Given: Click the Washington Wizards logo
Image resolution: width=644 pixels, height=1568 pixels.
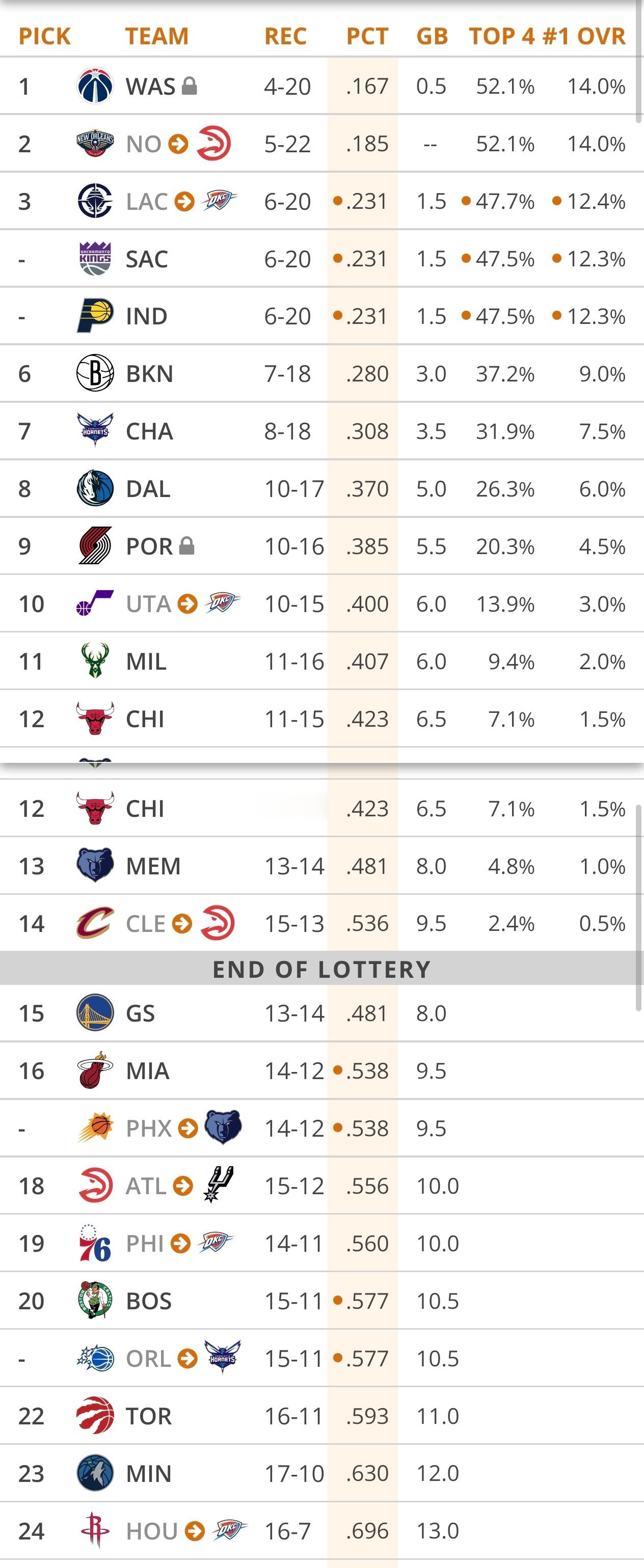Looking at the screenshot, I should [x=95, y=86].
